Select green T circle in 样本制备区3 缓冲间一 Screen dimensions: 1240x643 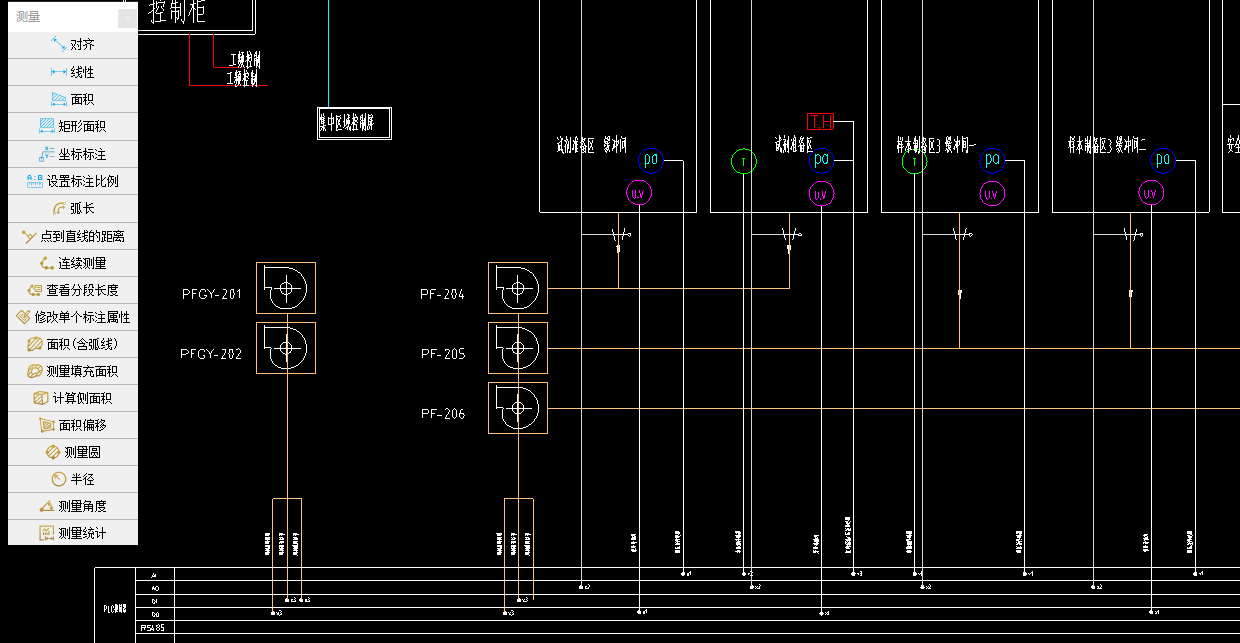tap(914, 161)
